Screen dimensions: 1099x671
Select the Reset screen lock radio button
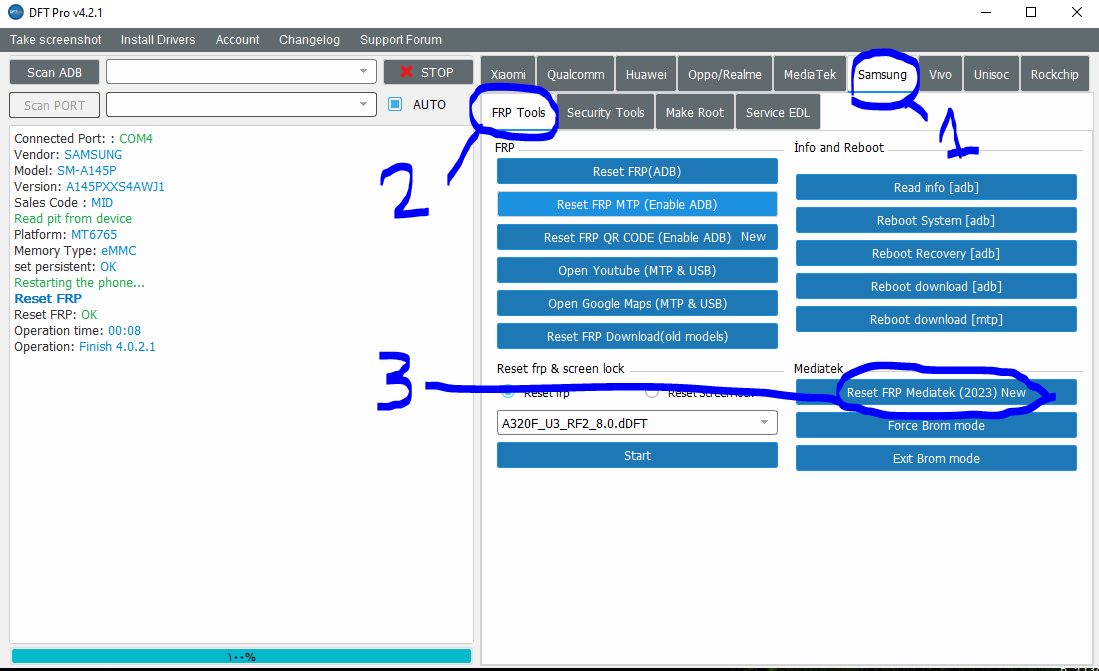[652, 393]
